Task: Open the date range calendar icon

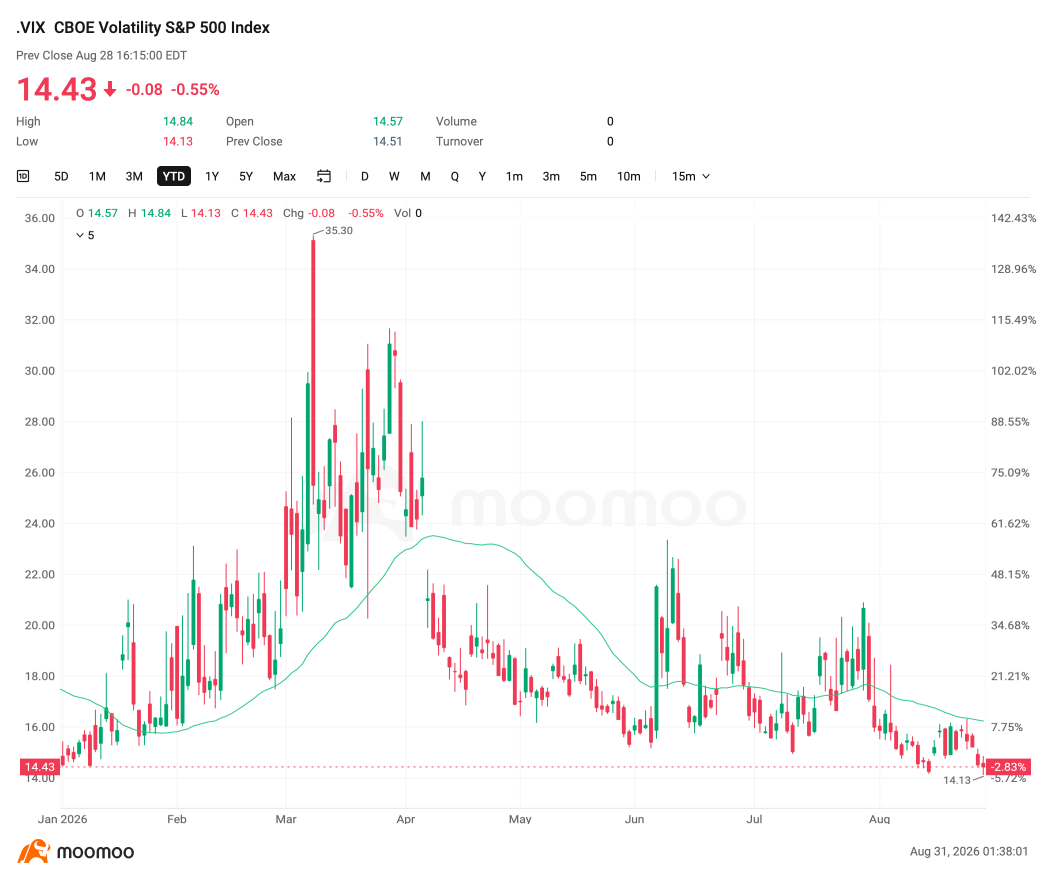Action: tap(324, 176)
